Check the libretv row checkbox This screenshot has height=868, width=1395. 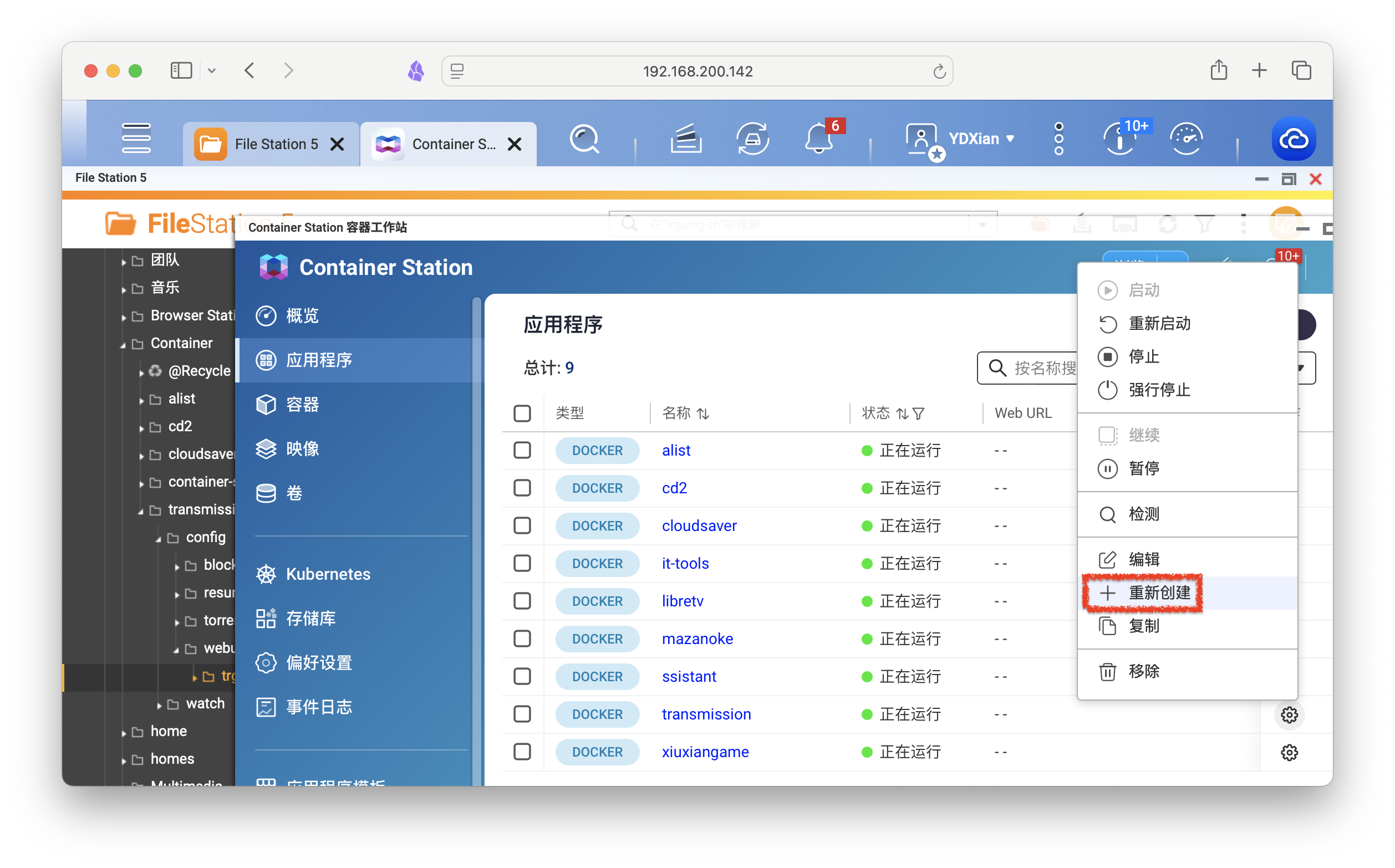pos(522,601)
